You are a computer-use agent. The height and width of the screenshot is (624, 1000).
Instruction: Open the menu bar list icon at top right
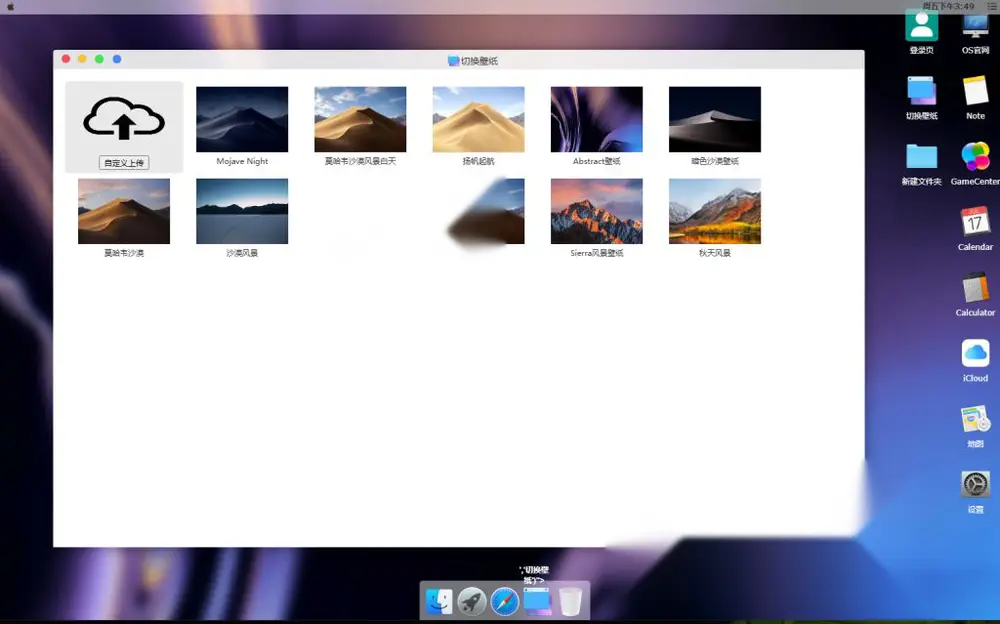[x=992, y=6]
